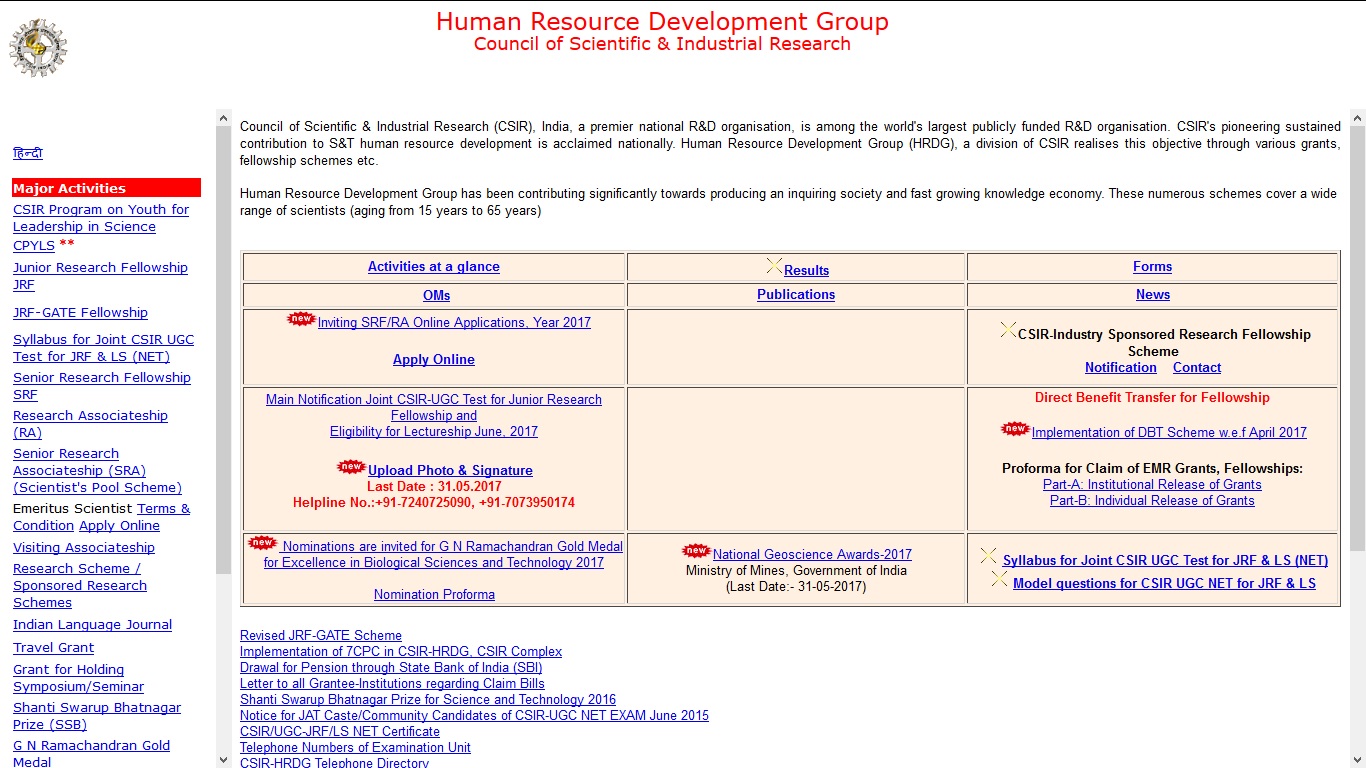Click the new badge beside Inviting SRF/RA Applications
1366x768 pixels.
pos(301,319)
